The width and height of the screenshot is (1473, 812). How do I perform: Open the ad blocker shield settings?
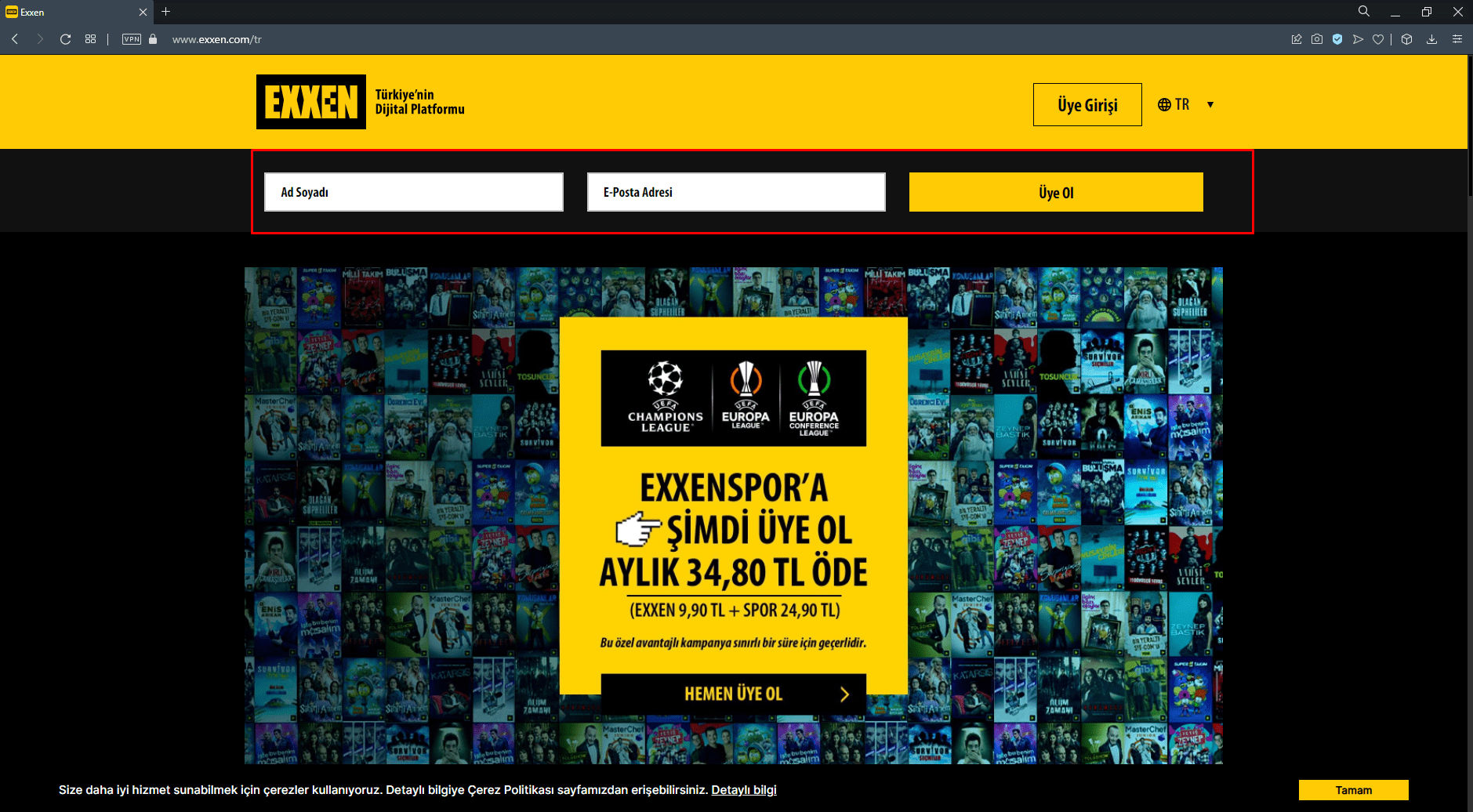(x=1337, y=39)
